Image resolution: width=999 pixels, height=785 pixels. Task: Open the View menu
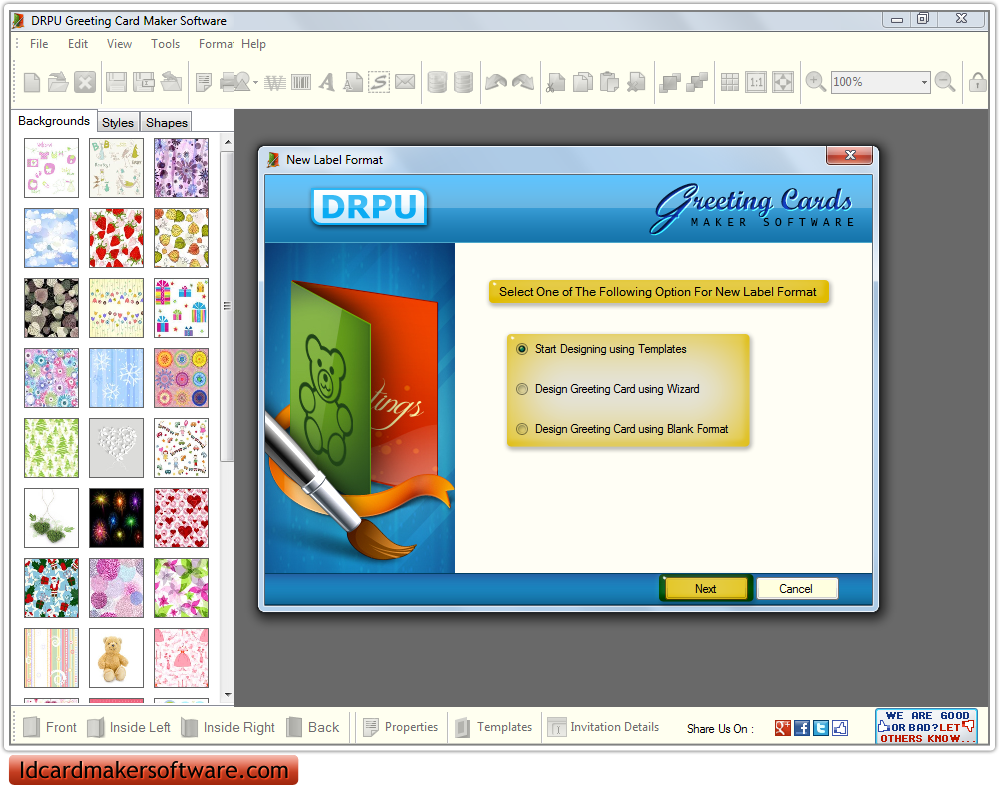pos(119,44)
